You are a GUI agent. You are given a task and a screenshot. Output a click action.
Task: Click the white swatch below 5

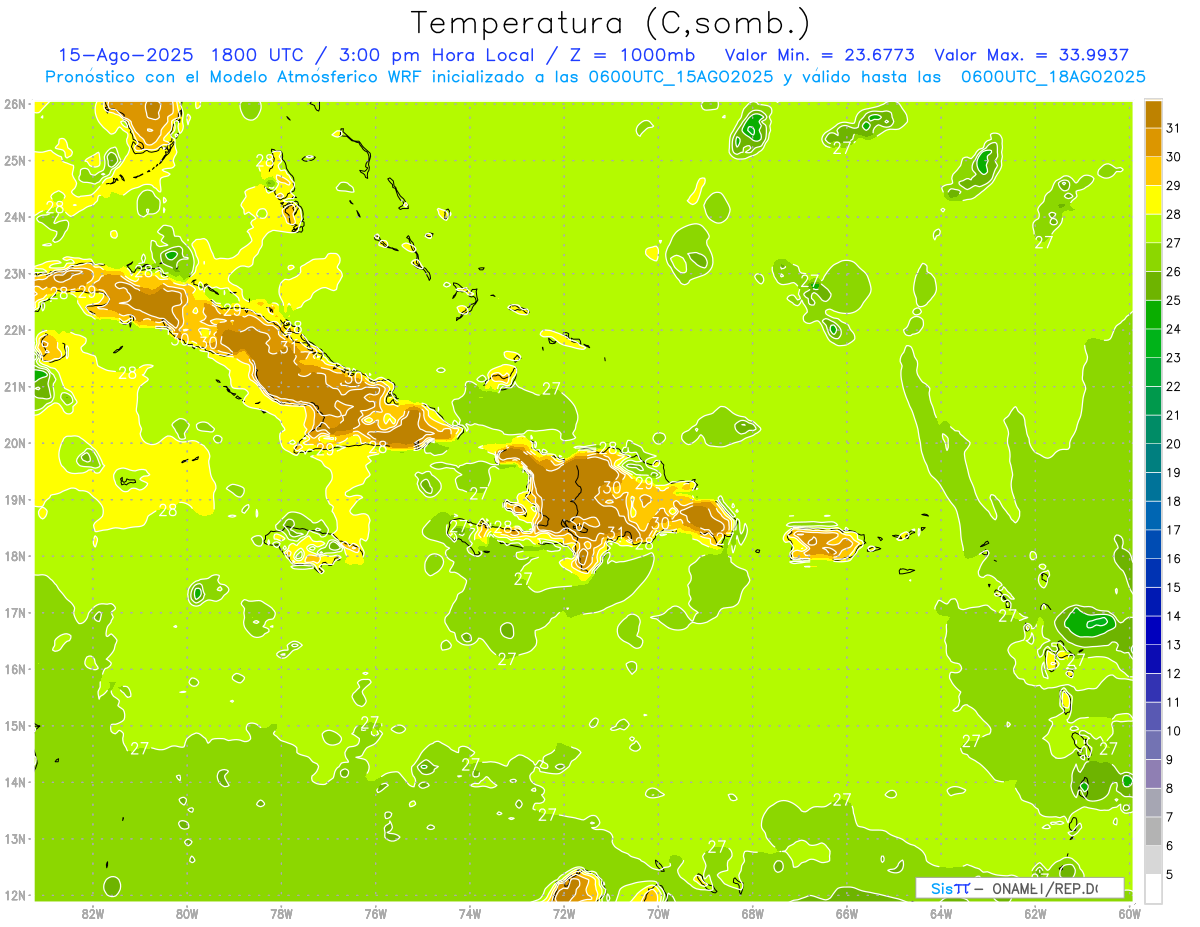(x=1153, y=889)
